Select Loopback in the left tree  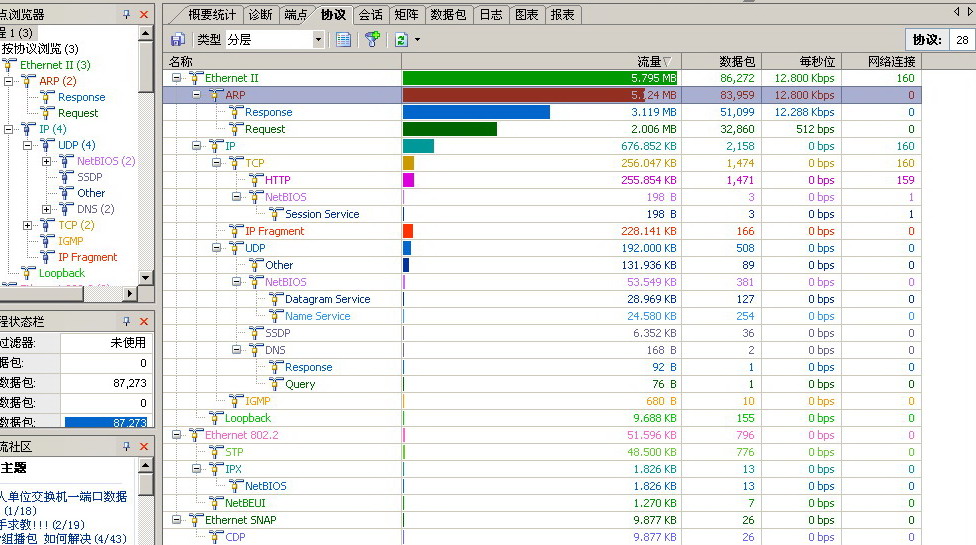point(61,273)
